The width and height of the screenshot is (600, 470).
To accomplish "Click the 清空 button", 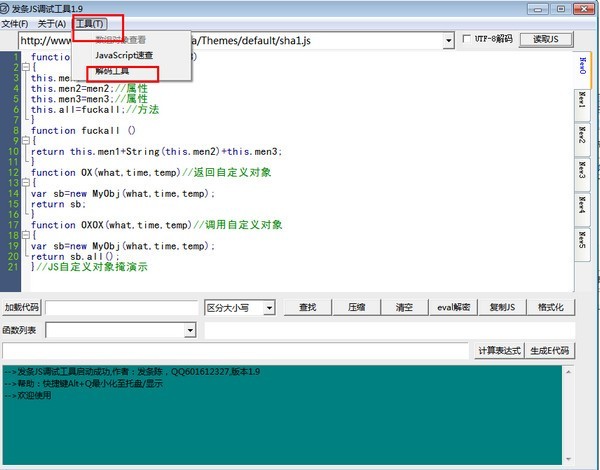I will tap(404, 307).
